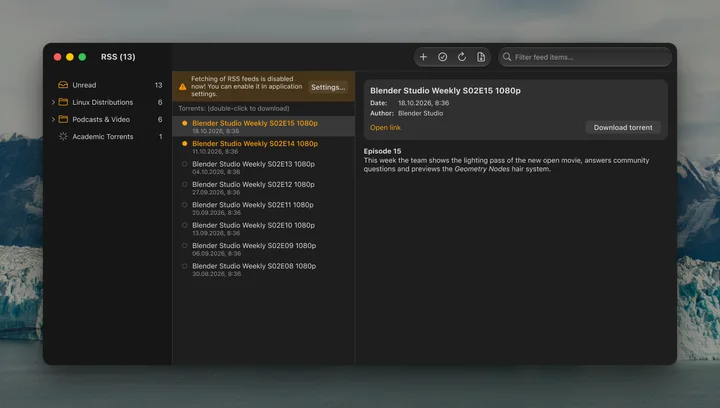Expand the Podcasts & Video folder chevron
Viewport: 720px width, 408px height.
tap(53, 119)
